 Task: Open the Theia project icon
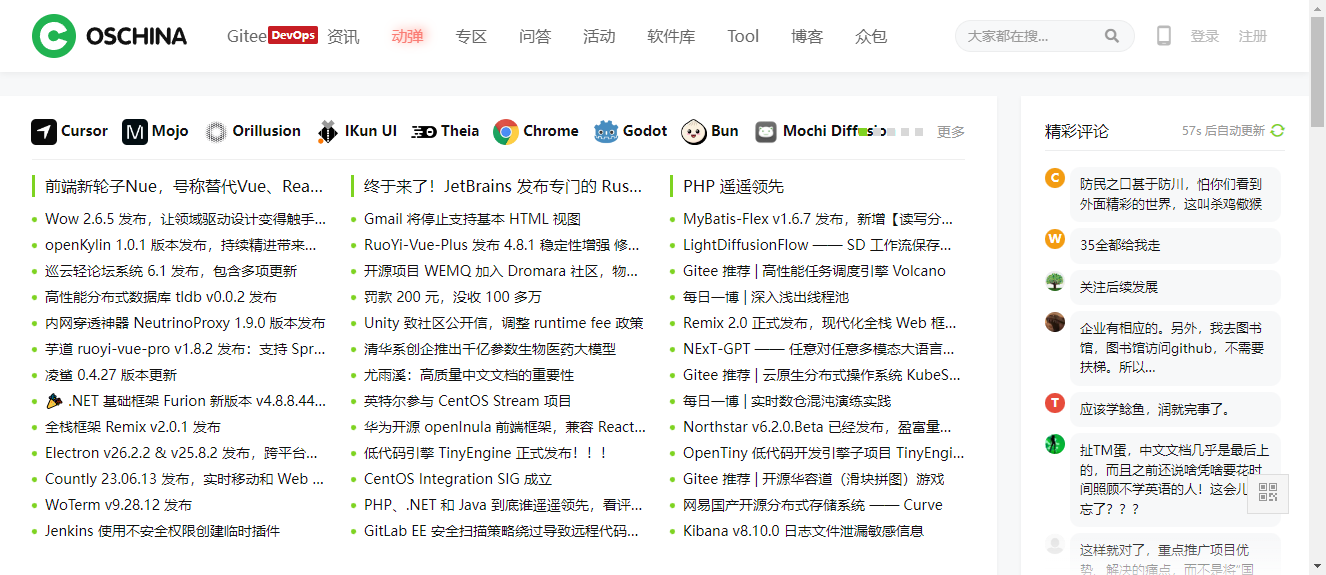coord(424,131)
